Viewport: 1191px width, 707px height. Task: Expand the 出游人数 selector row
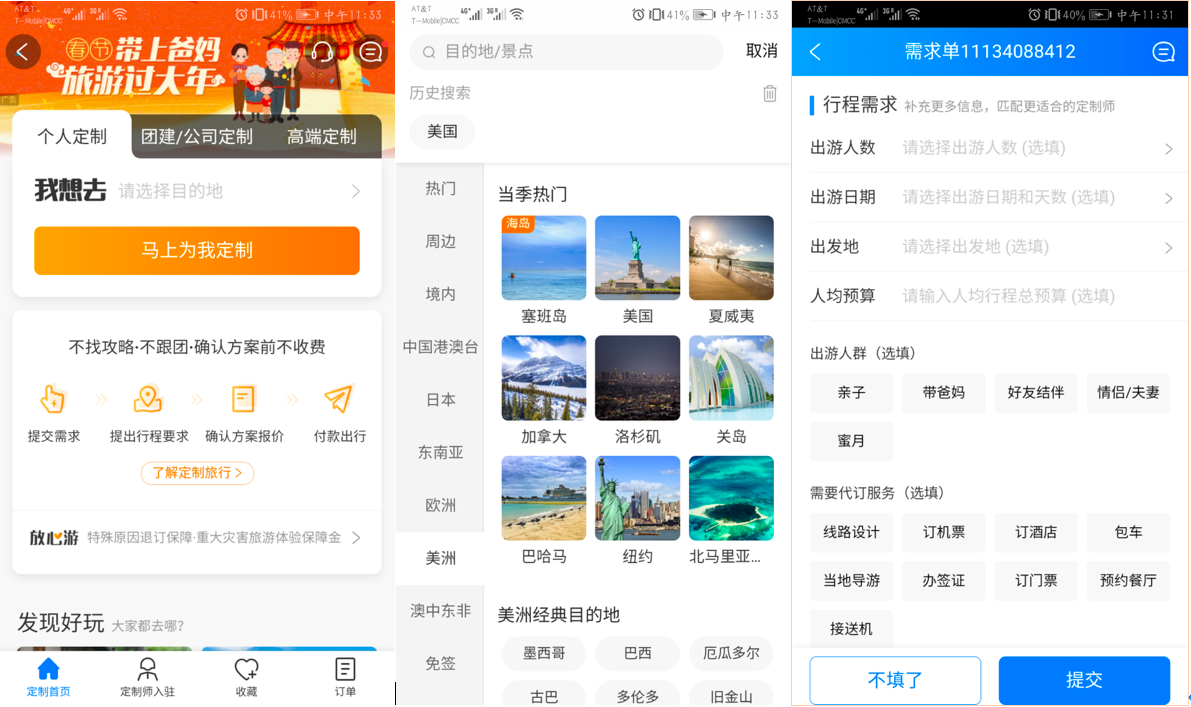click(x=990, y=148)
